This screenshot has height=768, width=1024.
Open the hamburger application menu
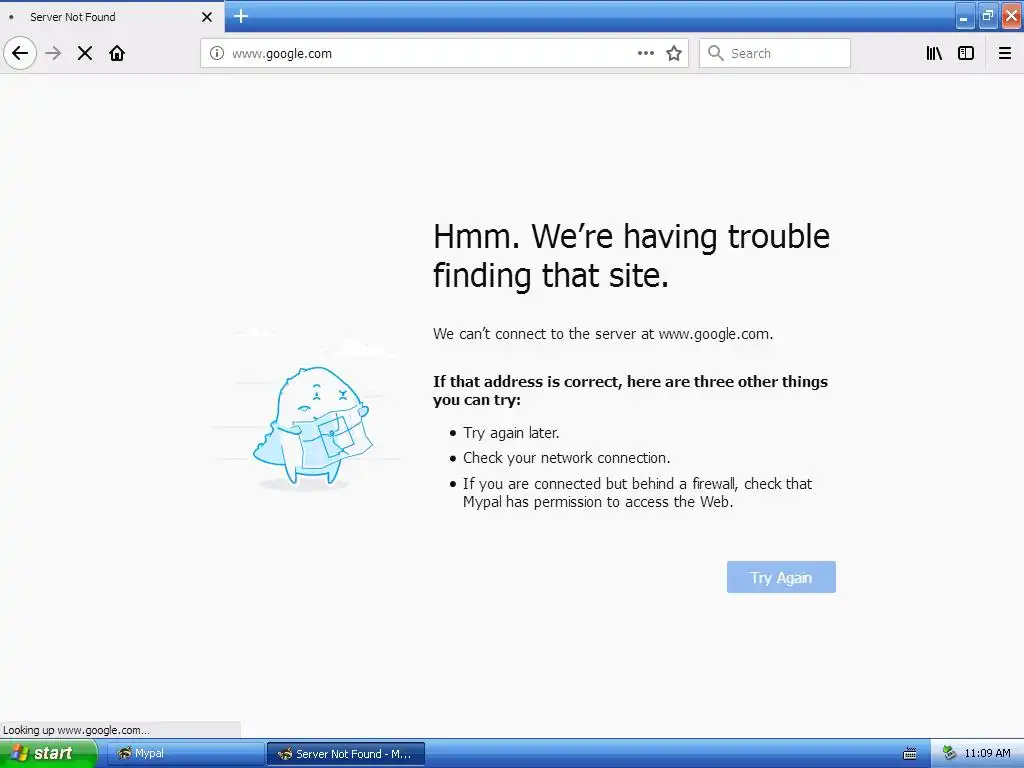[1005, 53]
